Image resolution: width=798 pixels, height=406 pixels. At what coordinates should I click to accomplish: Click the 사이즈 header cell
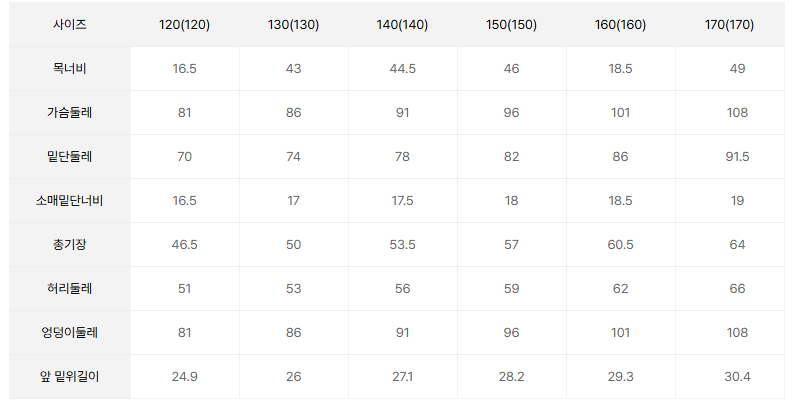click(x=70, y=24)
